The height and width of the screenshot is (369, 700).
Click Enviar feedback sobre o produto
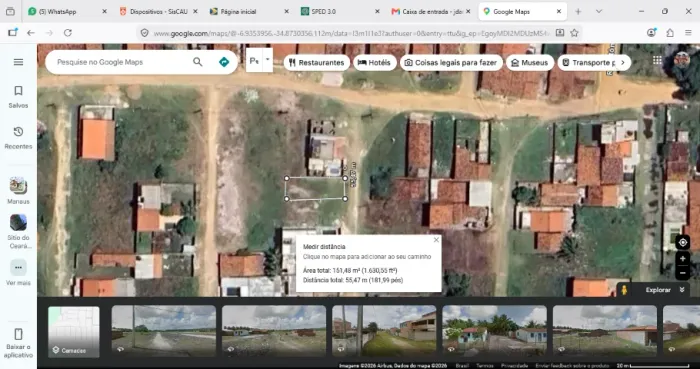(x=571, y=365)
